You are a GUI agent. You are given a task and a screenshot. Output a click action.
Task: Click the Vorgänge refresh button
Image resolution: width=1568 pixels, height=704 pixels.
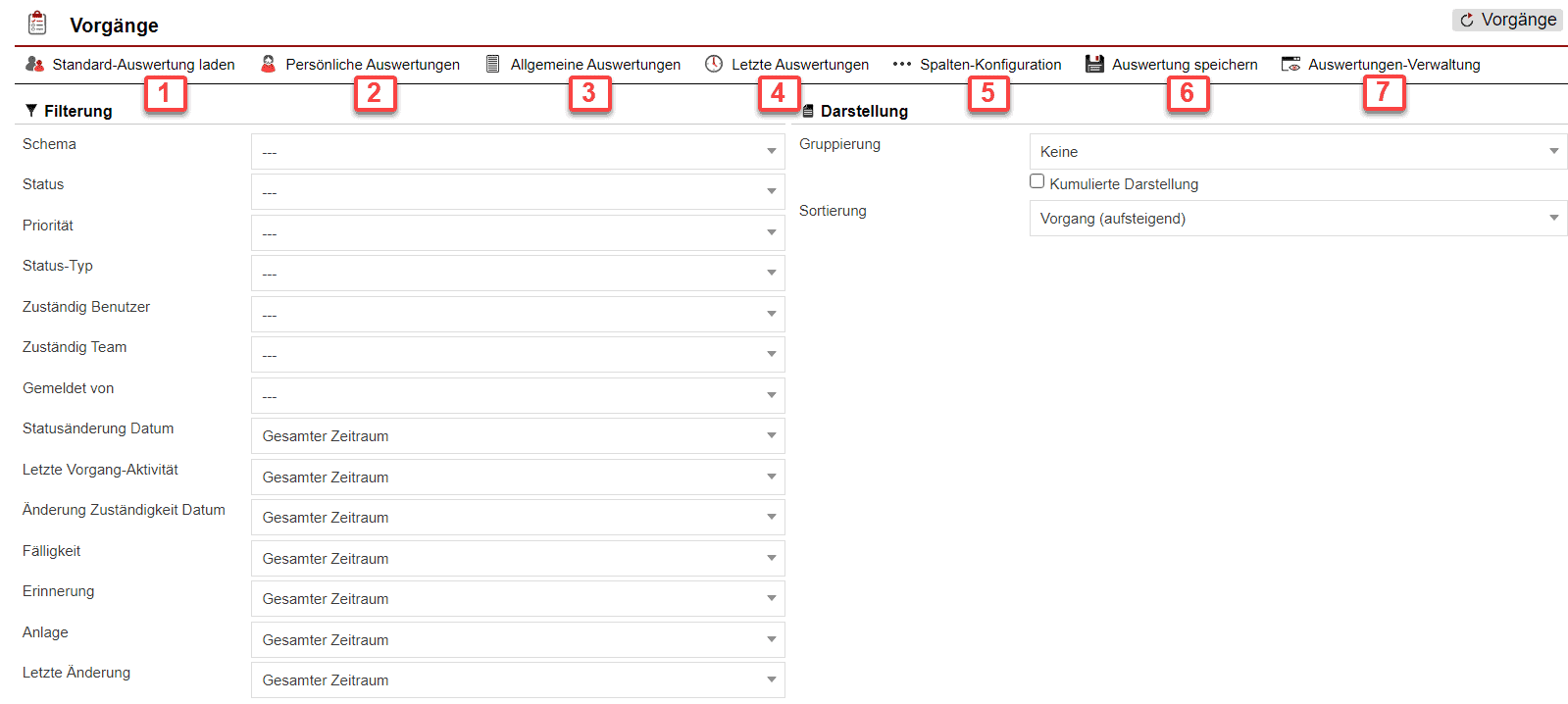click(1507, 20)
